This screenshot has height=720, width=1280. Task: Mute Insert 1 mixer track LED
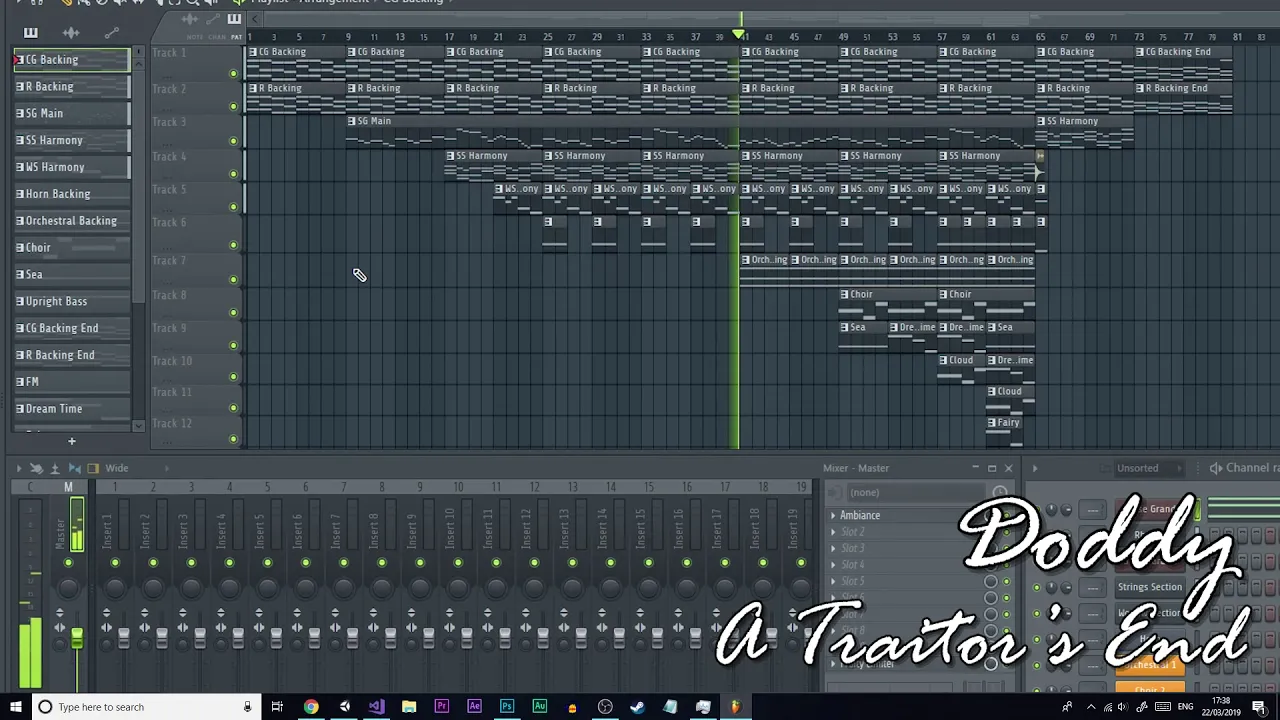point(115,564)
